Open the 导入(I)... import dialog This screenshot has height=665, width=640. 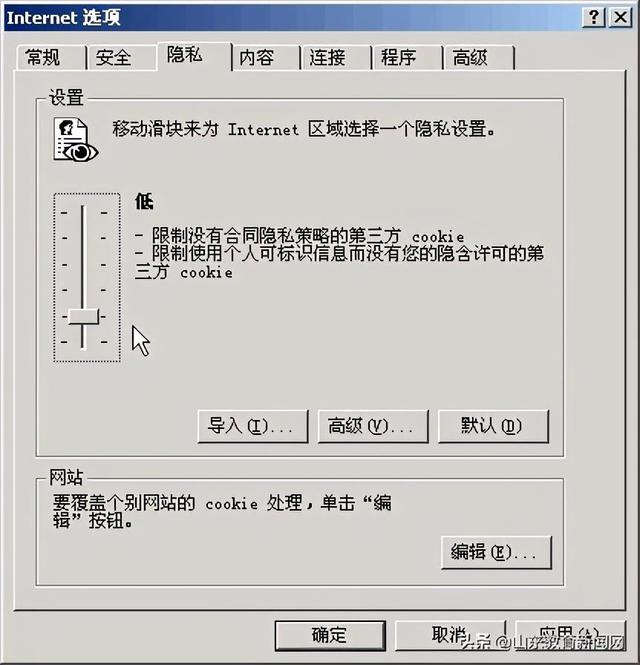[253, 426]
